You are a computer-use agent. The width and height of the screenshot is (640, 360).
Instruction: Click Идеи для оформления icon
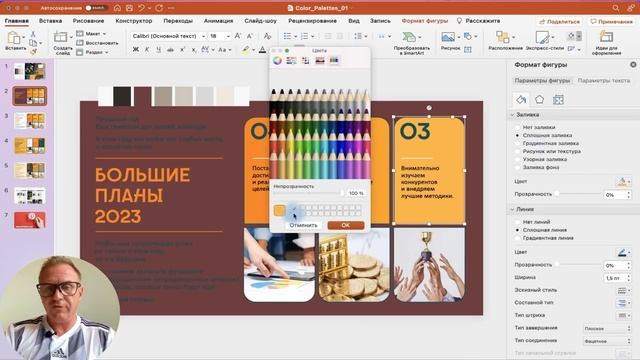click(x=606, y=37)
